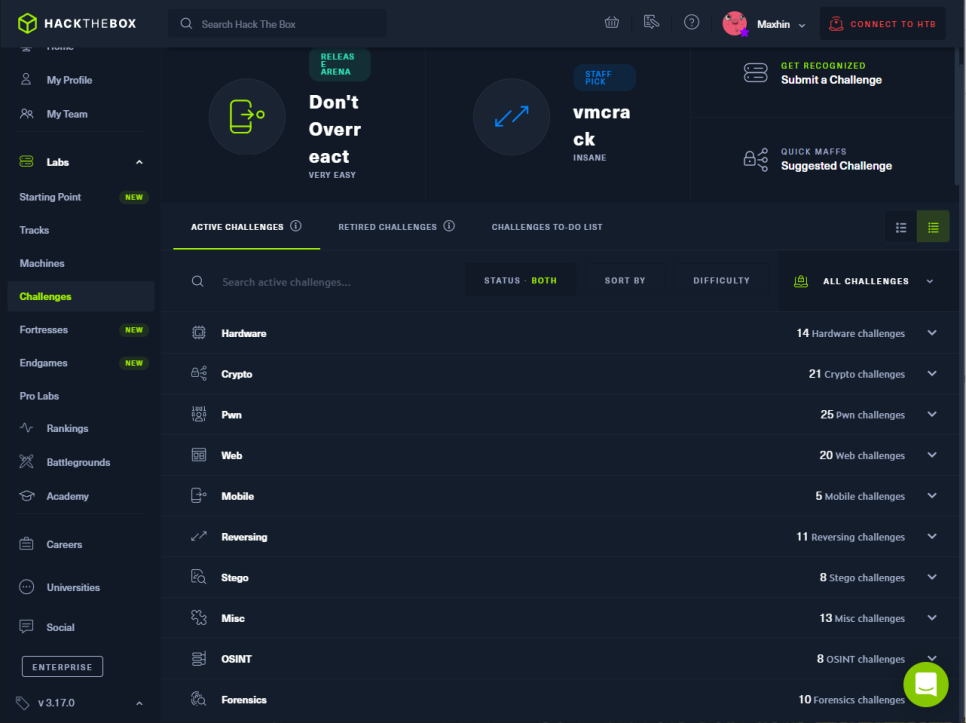Click the Stego category icon
This screenshot has width=966, height=723.
[x=198, y=576]
